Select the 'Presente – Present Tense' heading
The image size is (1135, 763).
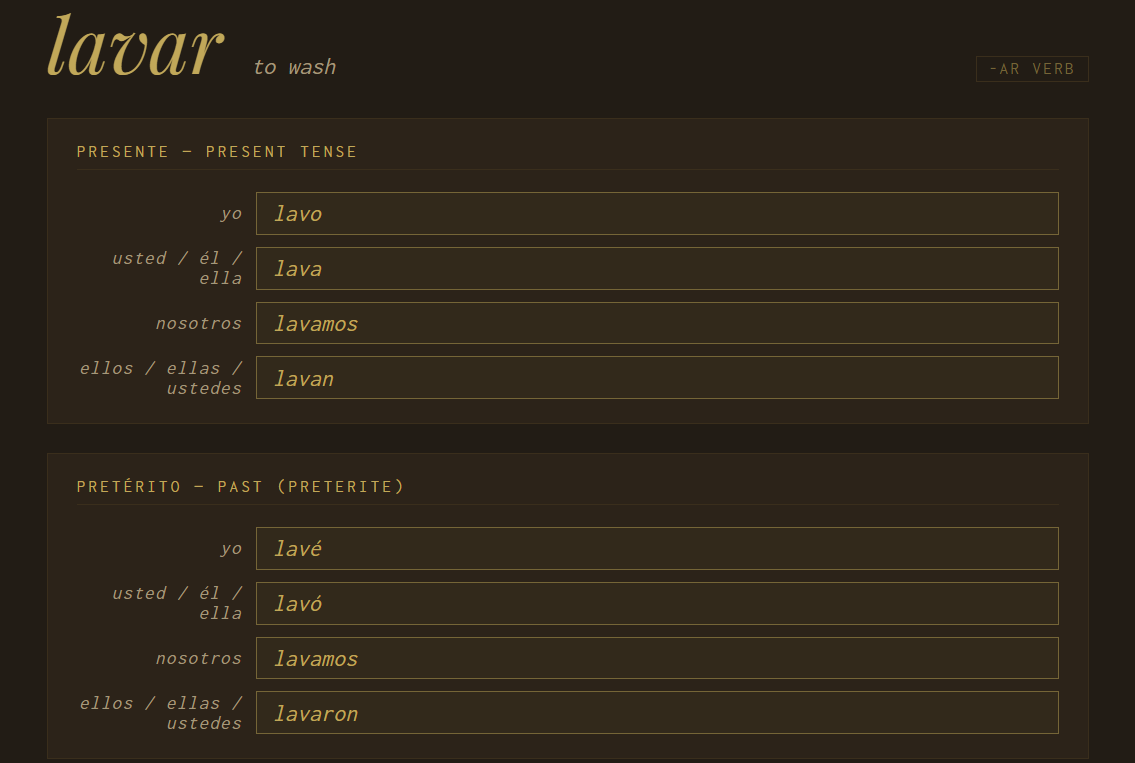217,152
